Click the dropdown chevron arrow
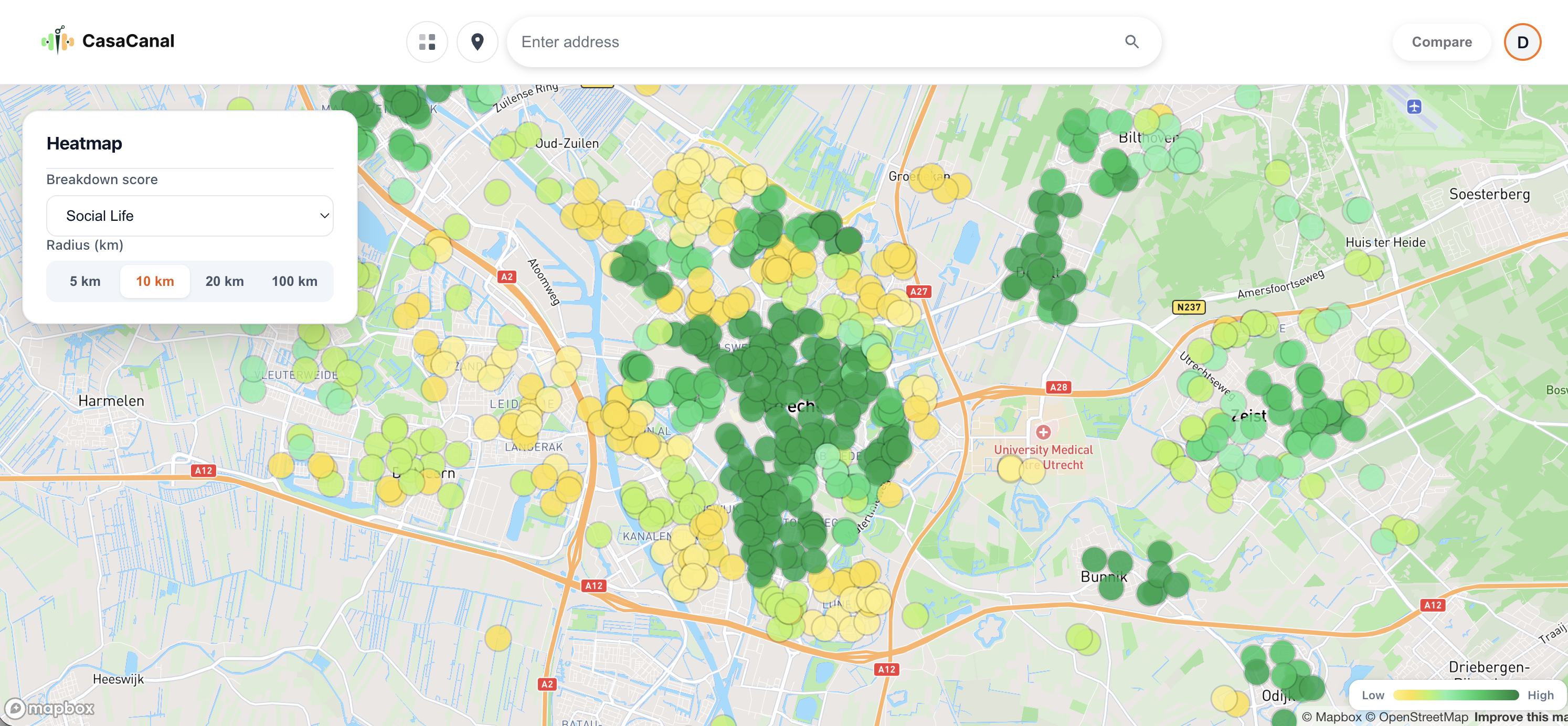The width and height of the screenshot is (1568, 726). tap(324, 216)
